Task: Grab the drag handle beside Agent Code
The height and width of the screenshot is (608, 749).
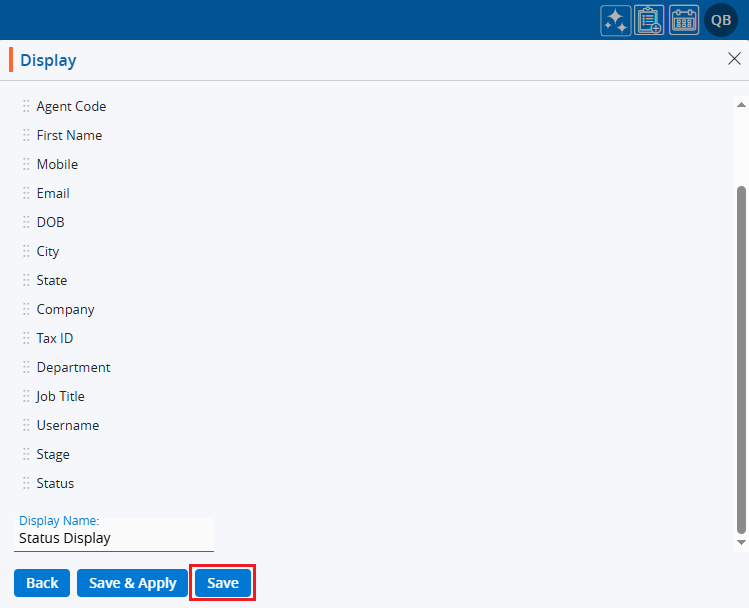Action: (x=27, y=106)
